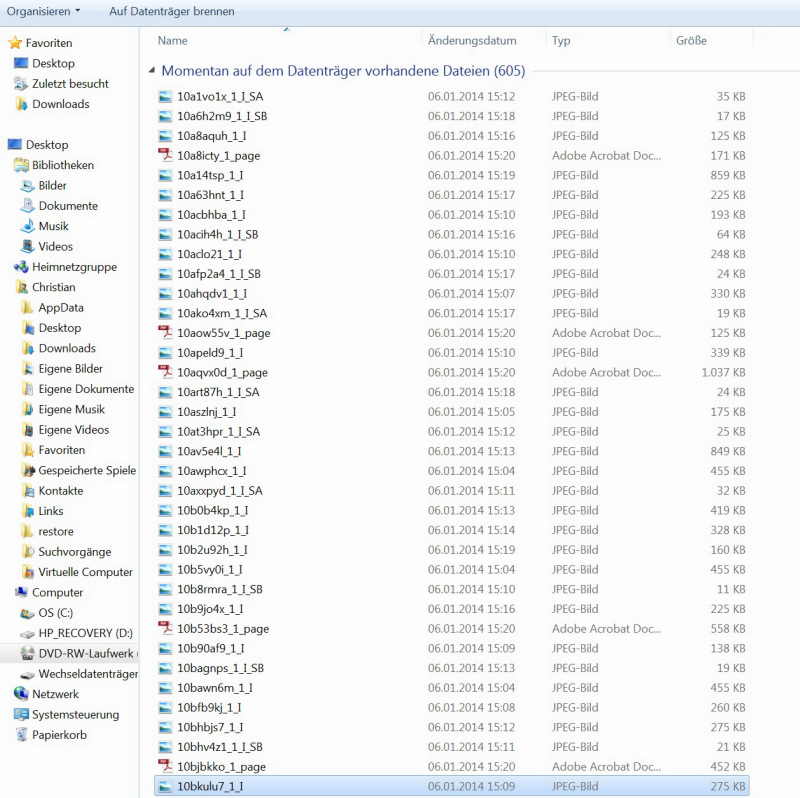
Task: Select the 10aqvx0d_1_page PDF file
Action: click(222, 373)
